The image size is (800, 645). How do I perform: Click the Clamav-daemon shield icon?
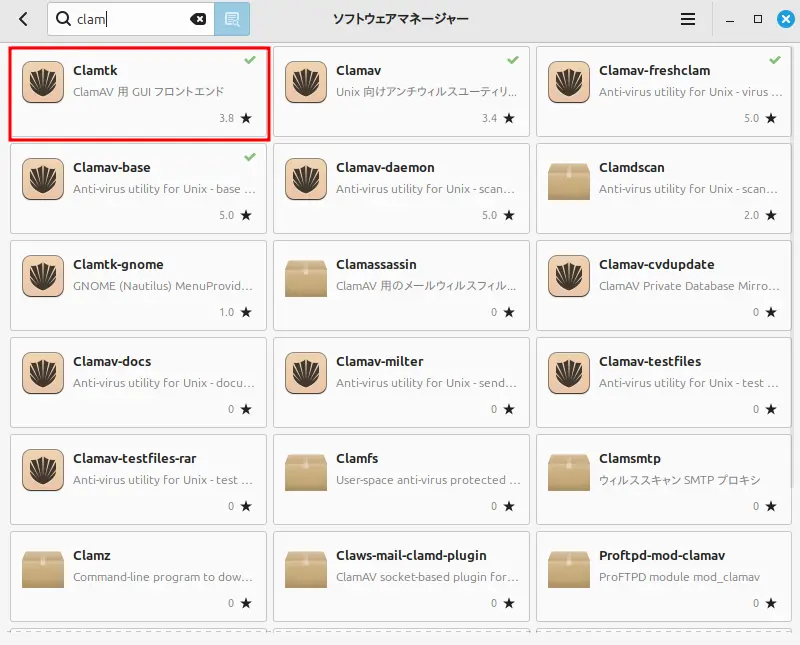[306, 179]
